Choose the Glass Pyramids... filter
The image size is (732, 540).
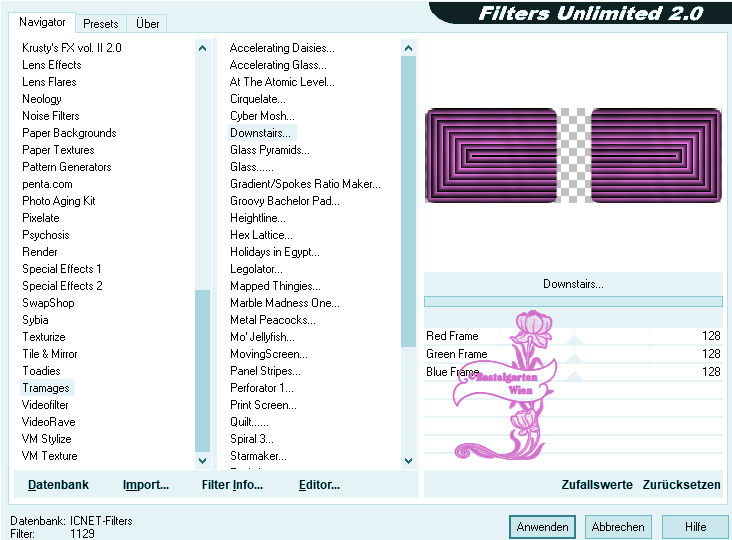point(270,150)
